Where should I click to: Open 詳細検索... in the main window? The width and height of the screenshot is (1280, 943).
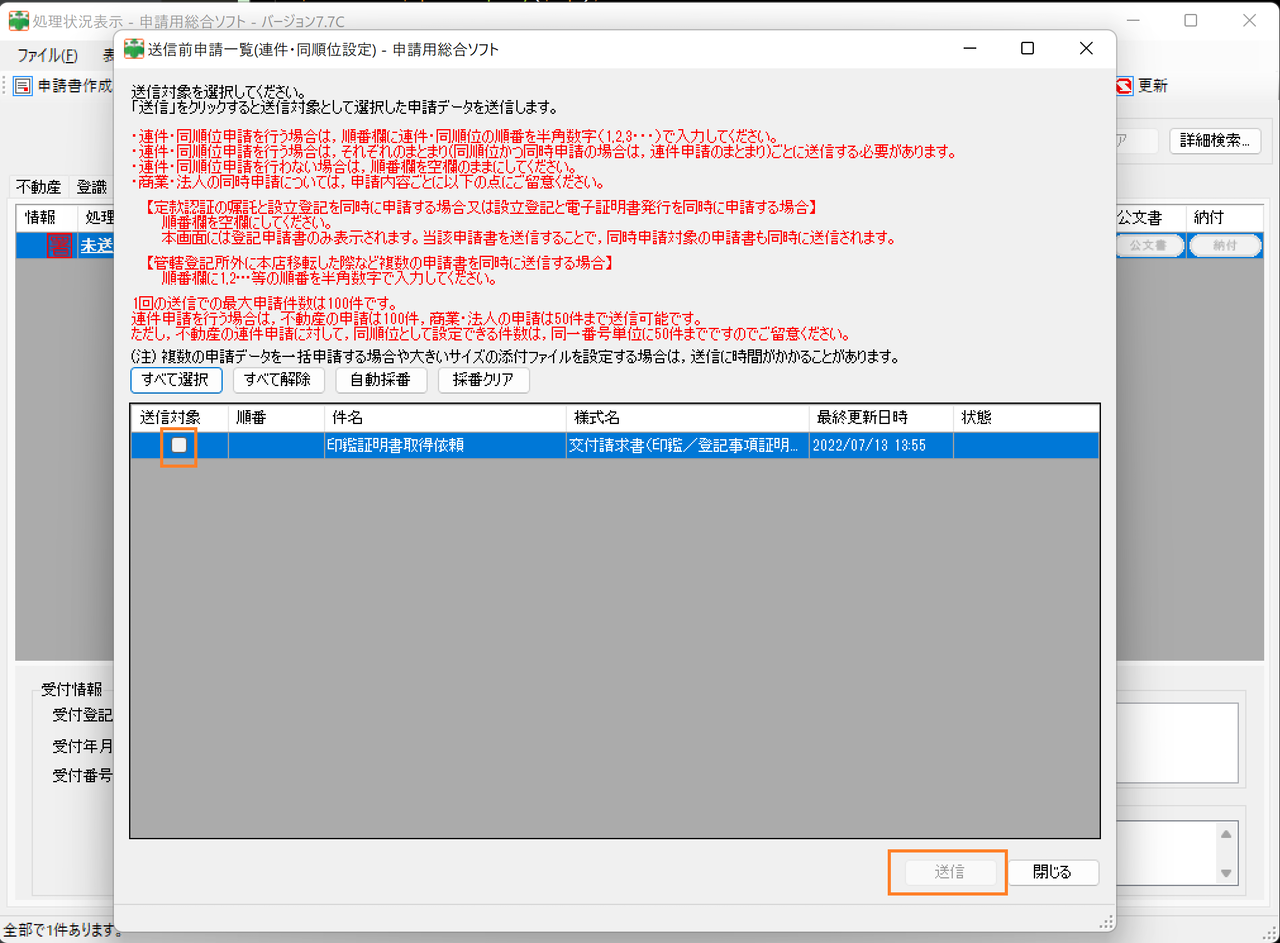pyautogui.click(x=1214, y=141)
